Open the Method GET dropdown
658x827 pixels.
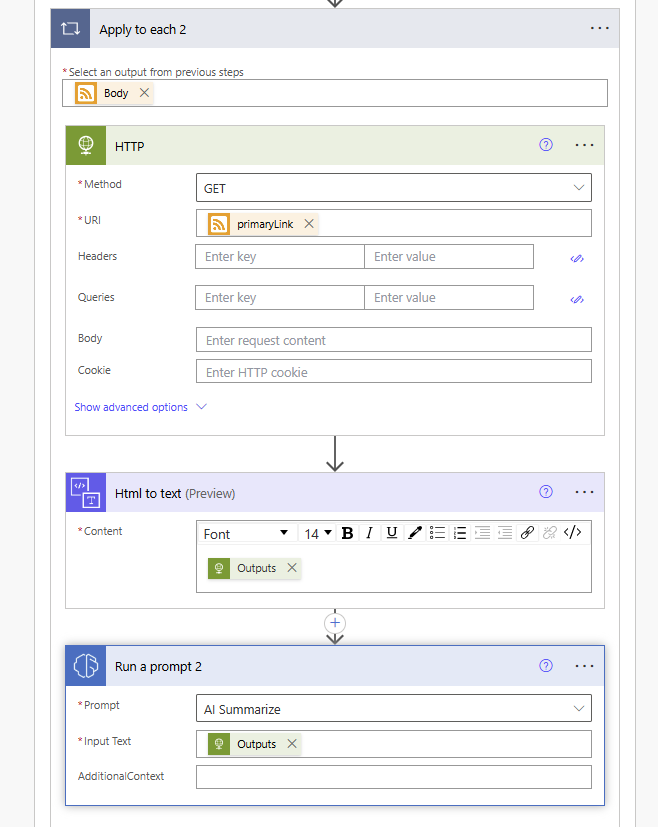point(393,188)
